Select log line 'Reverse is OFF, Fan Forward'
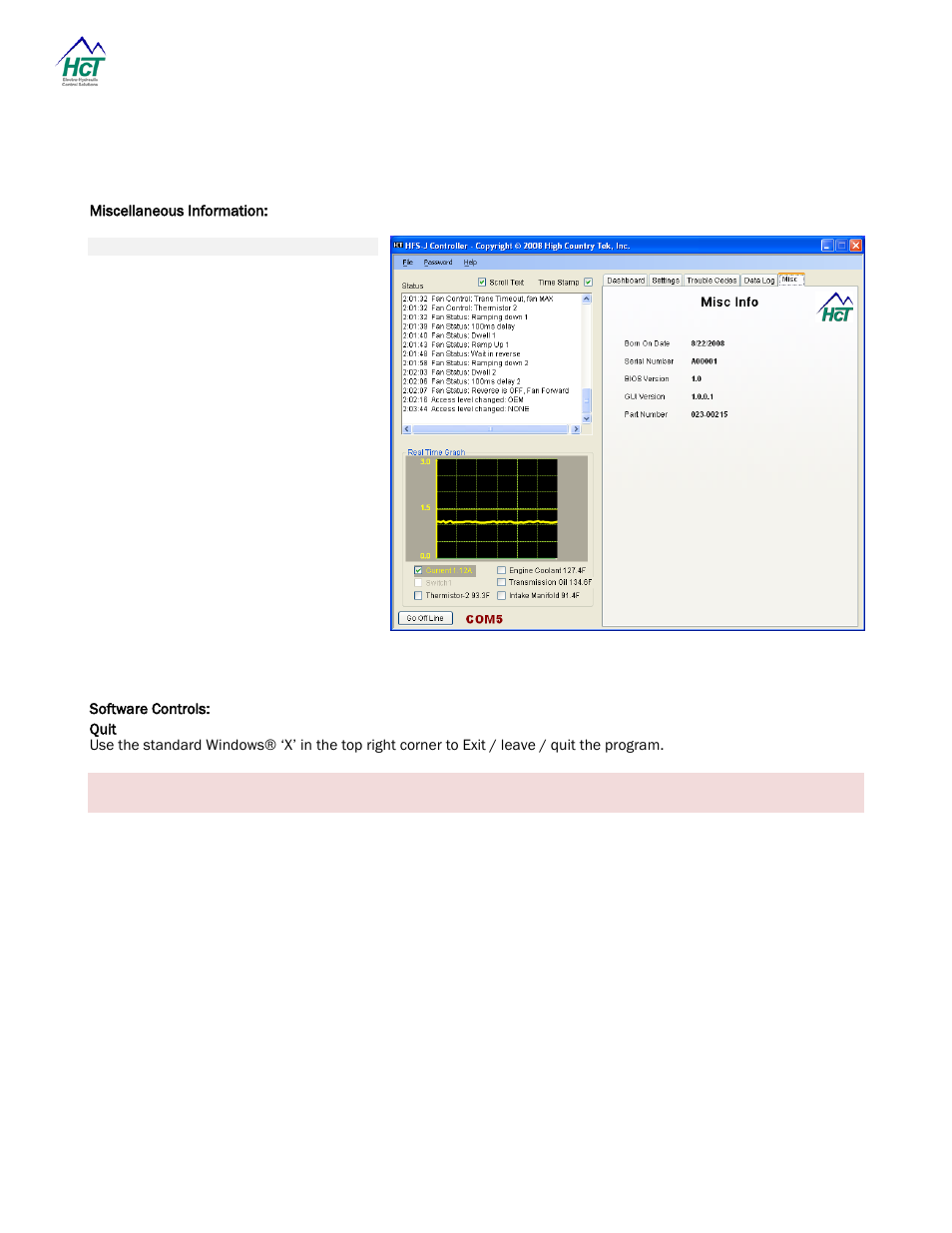The image size is (952, 1233). tap(486, 390)
